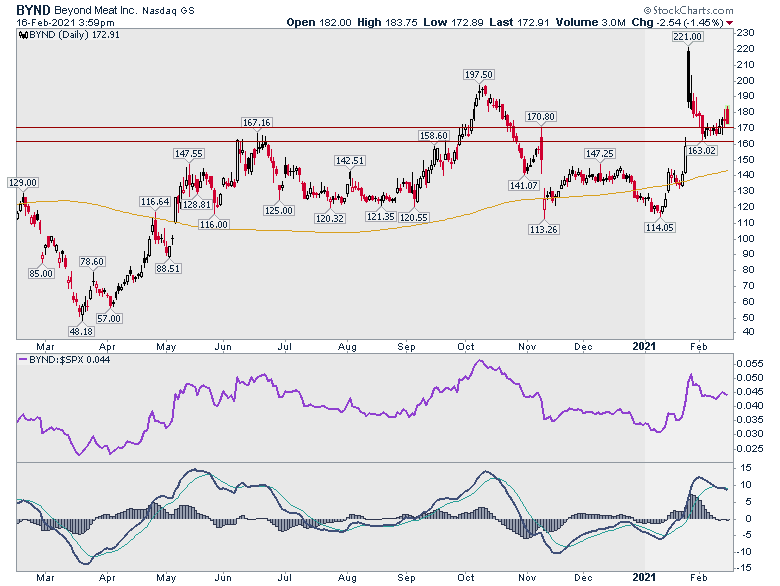Click the 'Jun' label under the price chart
The image size is (780, 586).
pyautogui.click(x=223, y=347)
